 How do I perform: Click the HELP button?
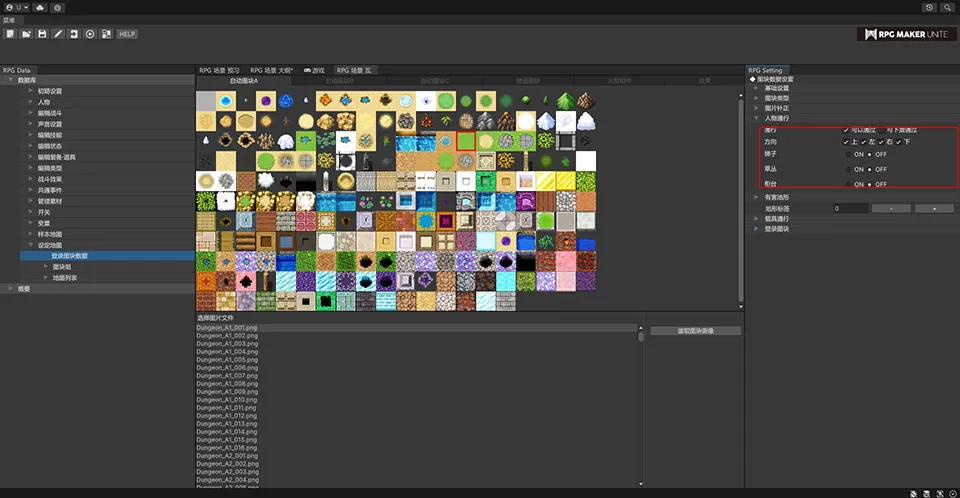127,34
